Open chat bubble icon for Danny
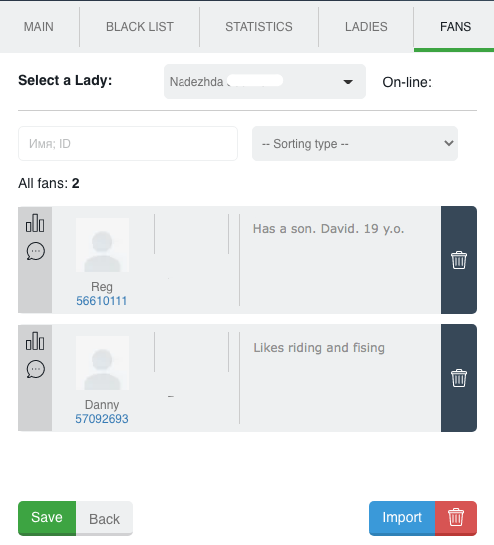The width and height of the screenshot is (494, 545). 35,369
